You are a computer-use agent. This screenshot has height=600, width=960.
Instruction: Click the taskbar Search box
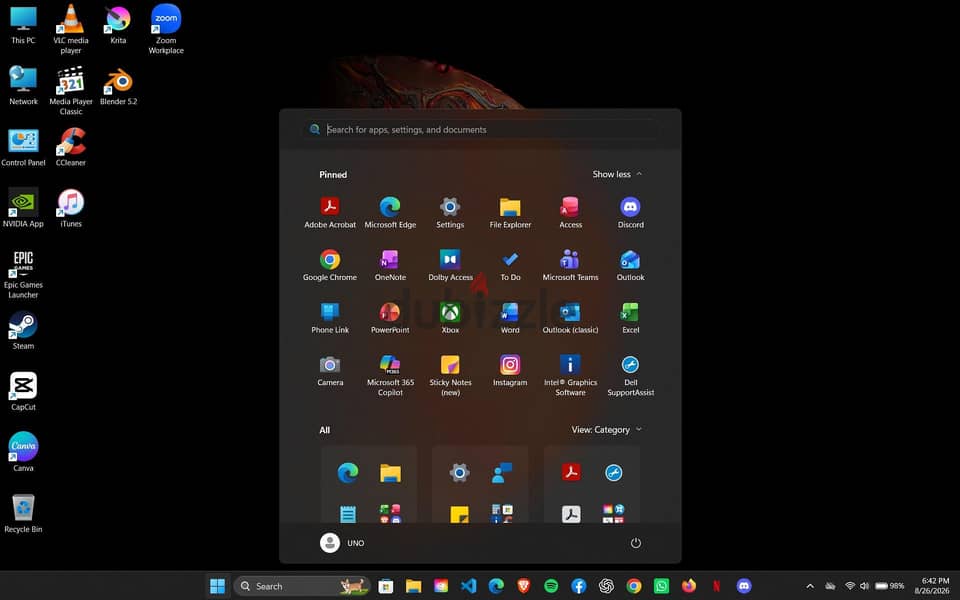302,586
